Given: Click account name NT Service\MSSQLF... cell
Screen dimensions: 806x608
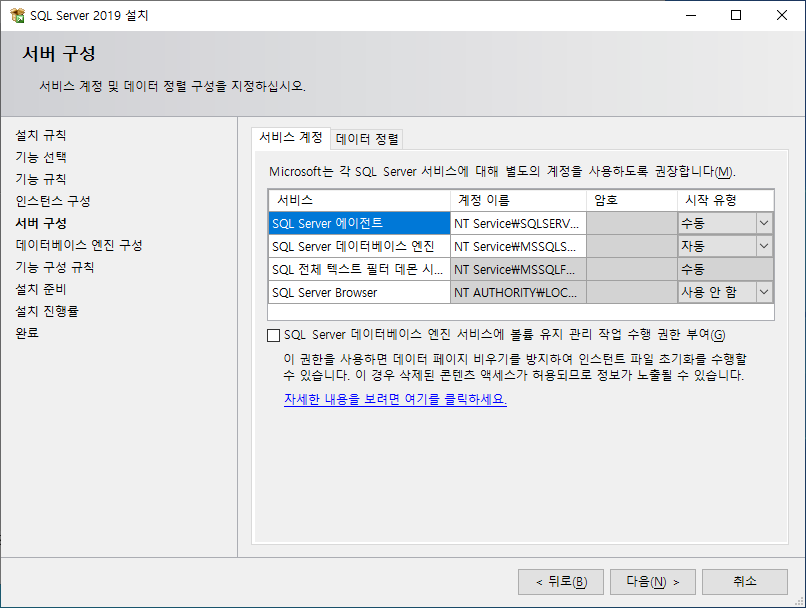Looking at the screenshot, I should 518,269.
